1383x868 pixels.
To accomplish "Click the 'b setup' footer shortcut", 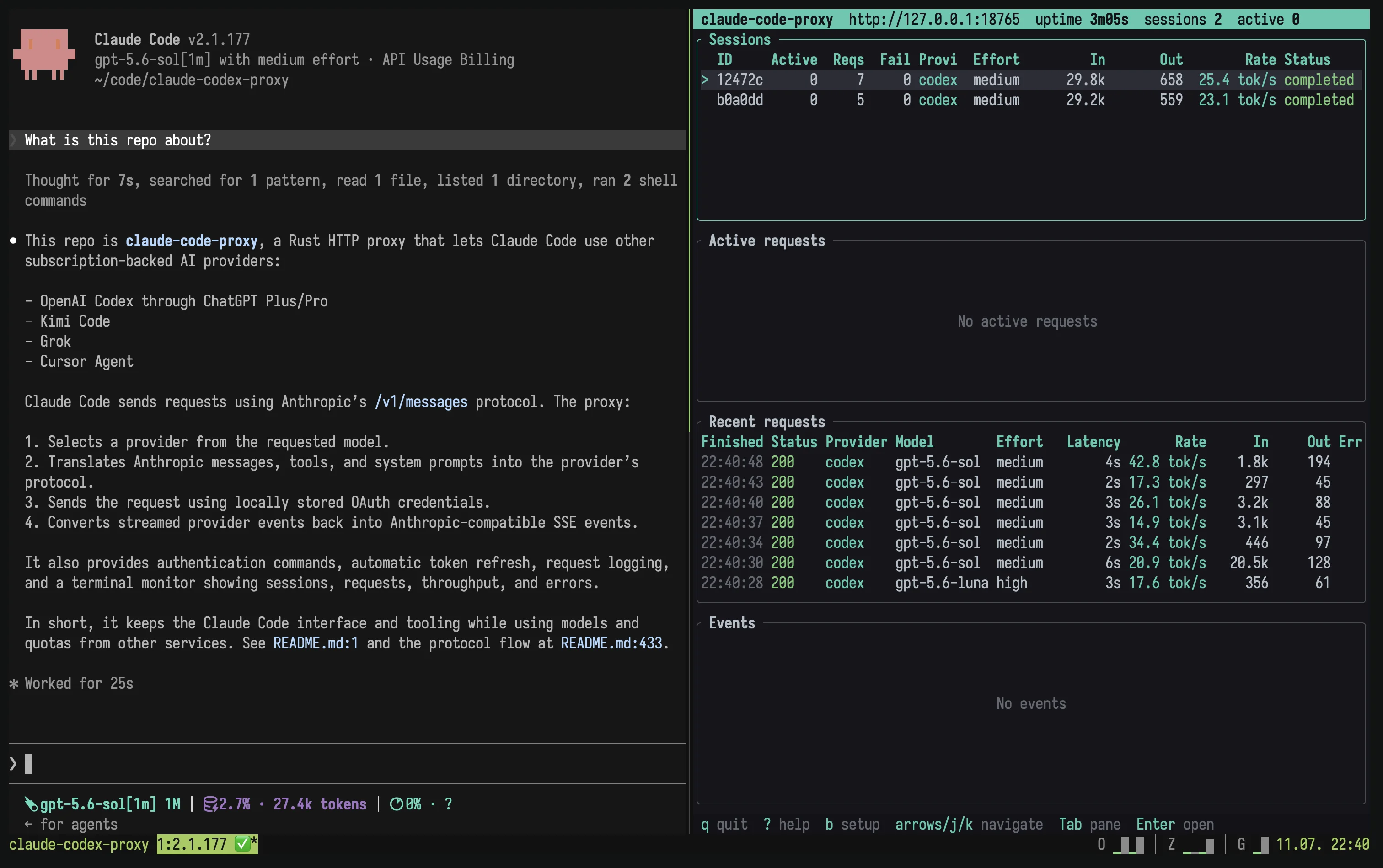I will (852, 825).
